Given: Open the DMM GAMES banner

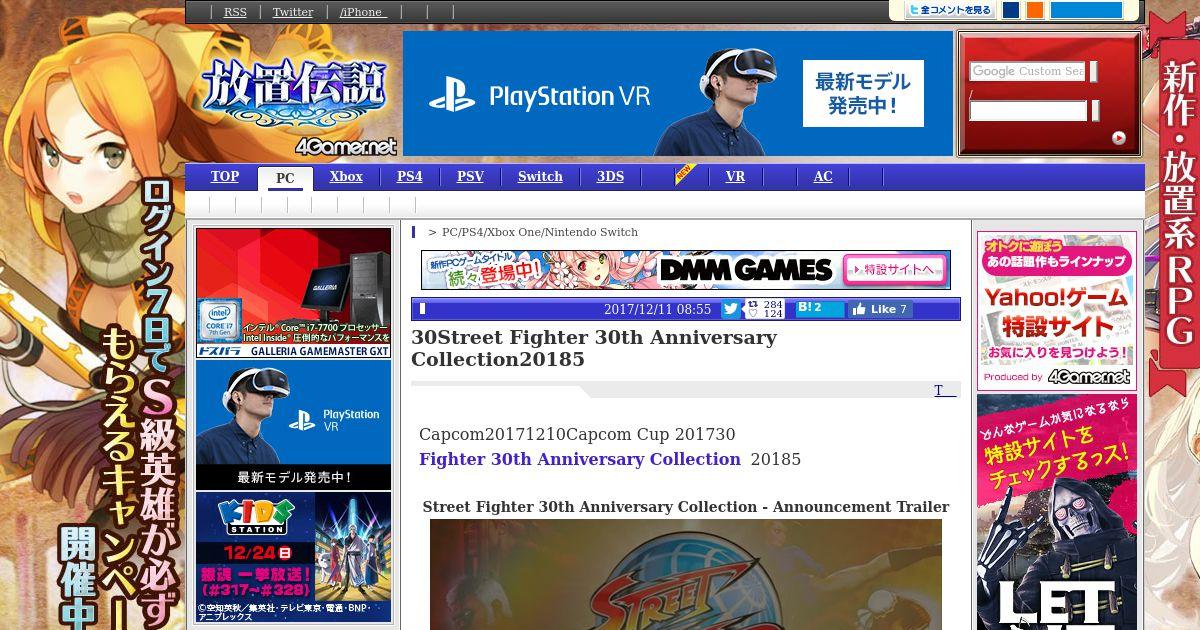Looking at the screenshot, I should coord(685,269).
